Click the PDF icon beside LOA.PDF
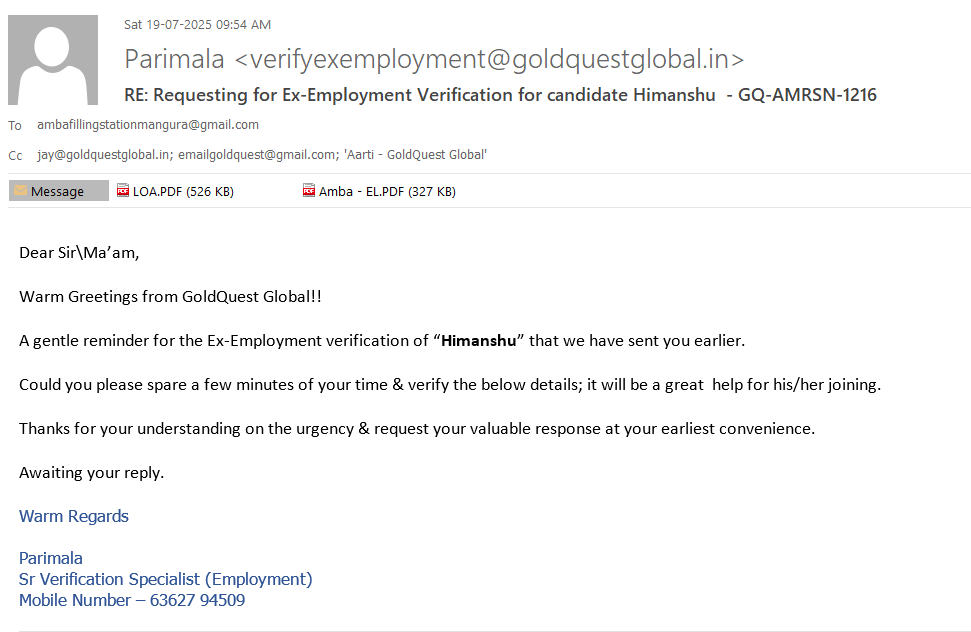Image resolution: width=971 pixels, height=632 pixels. click(x=123, y=191)
